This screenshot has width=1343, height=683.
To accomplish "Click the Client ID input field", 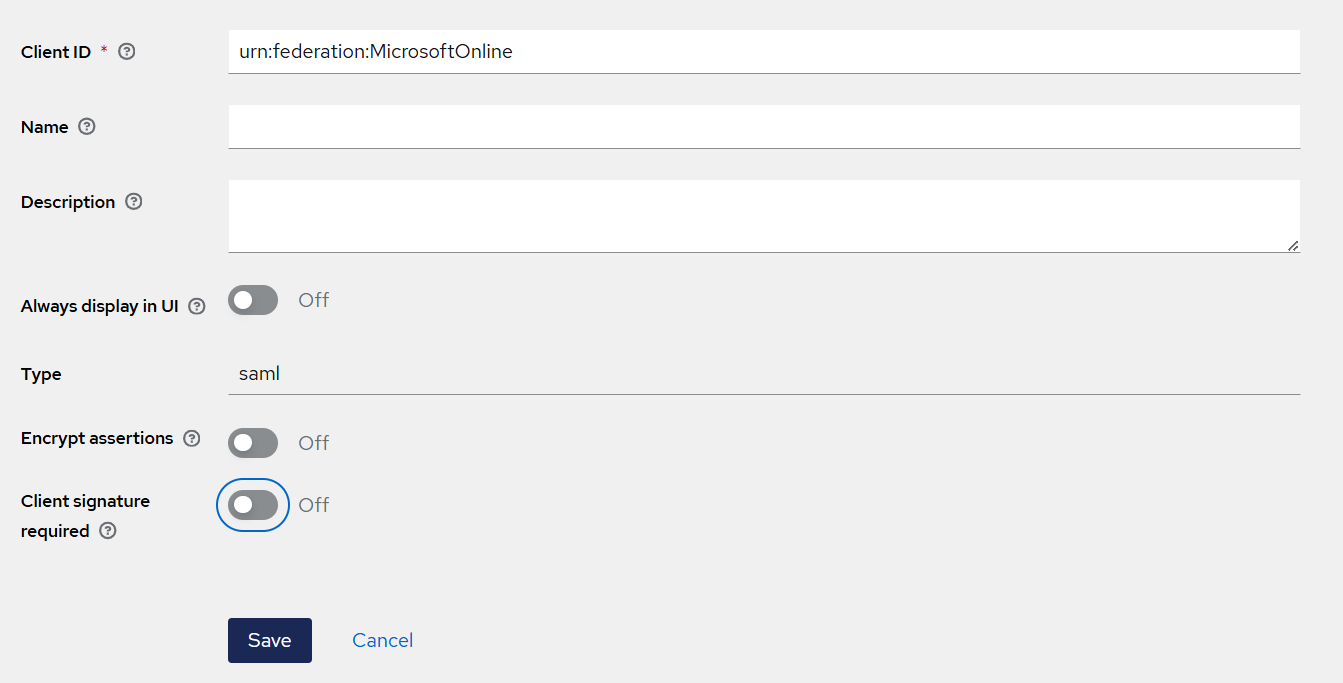I will click(x=763, y=52).
